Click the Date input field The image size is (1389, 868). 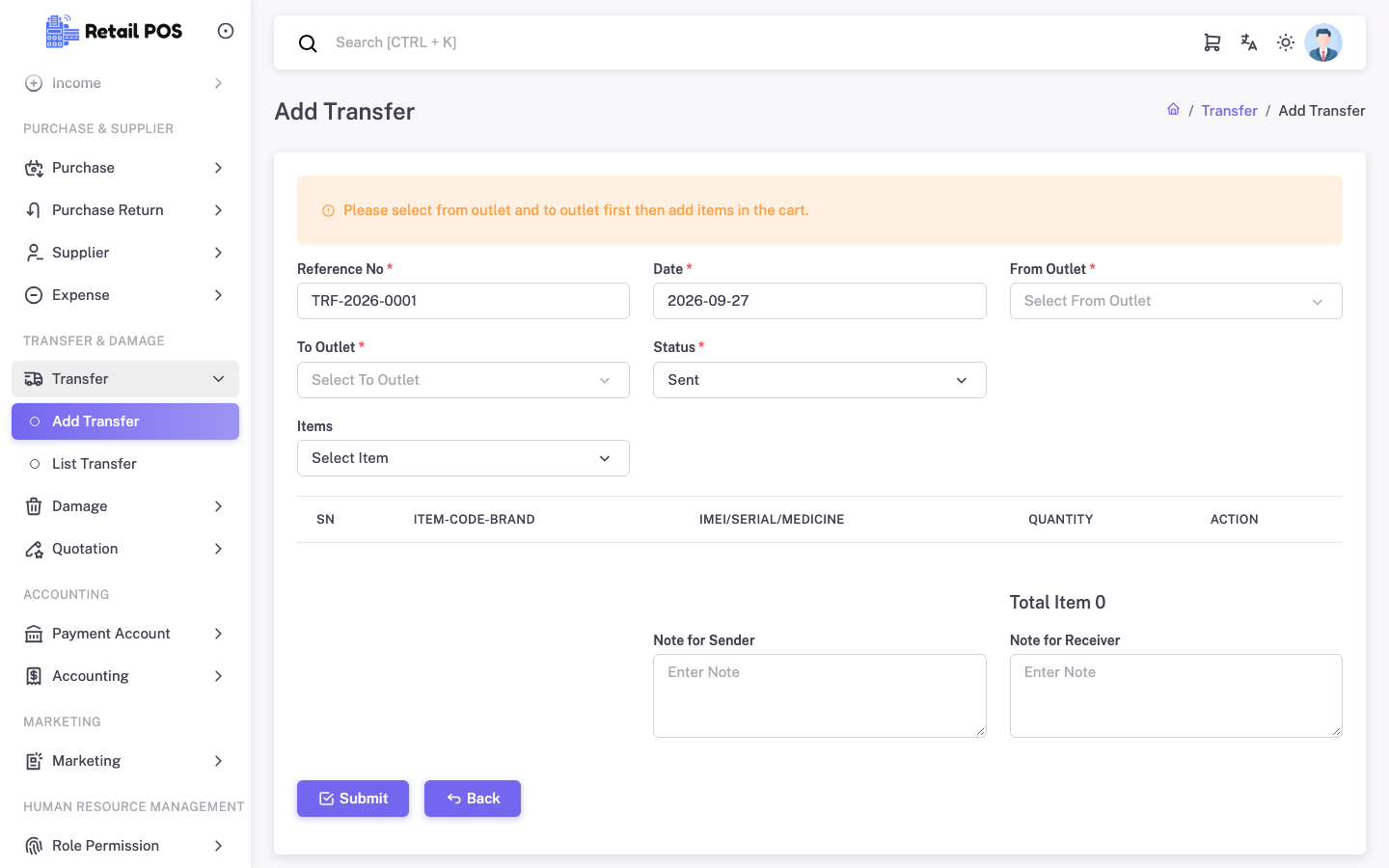pyautogui.click(x=820, y=301)
